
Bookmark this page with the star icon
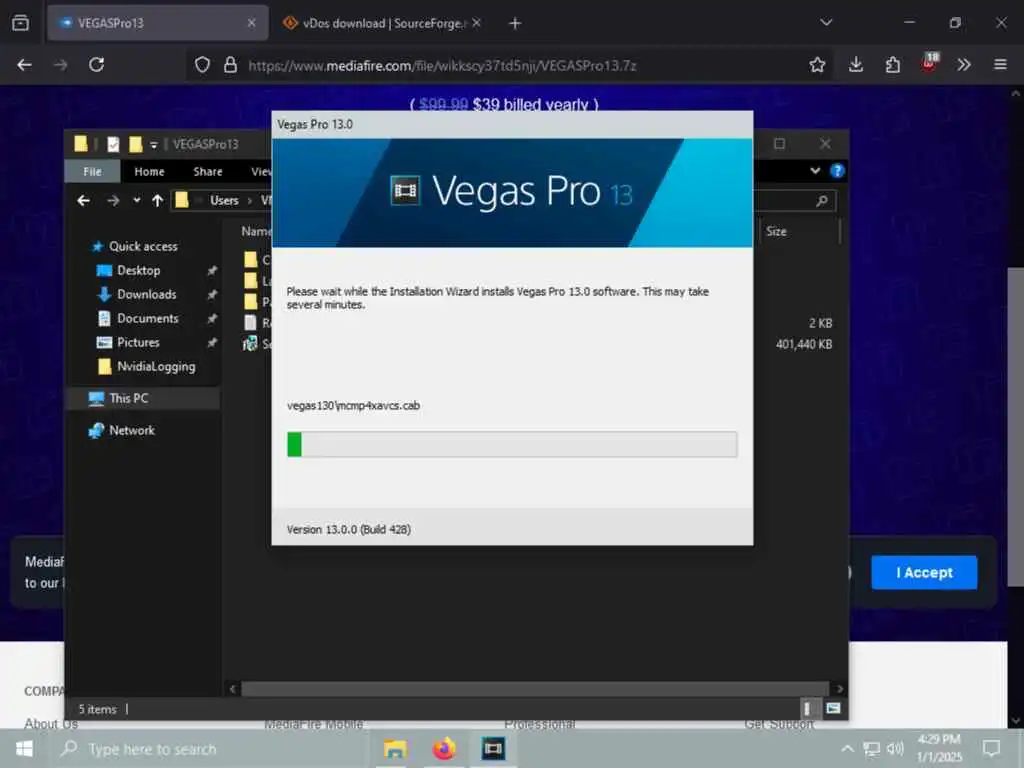pos(817,65)
